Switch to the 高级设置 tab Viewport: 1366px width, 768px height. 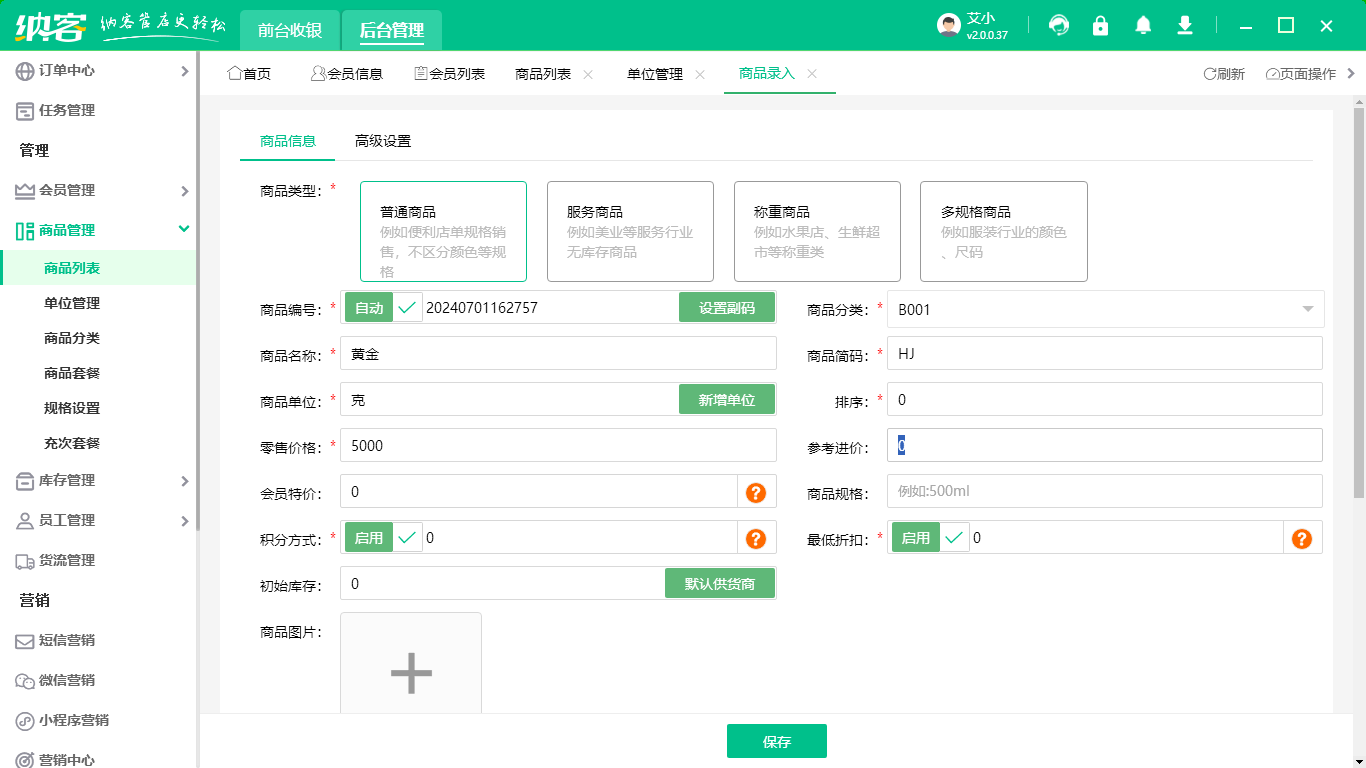click(x=380, y=141)
